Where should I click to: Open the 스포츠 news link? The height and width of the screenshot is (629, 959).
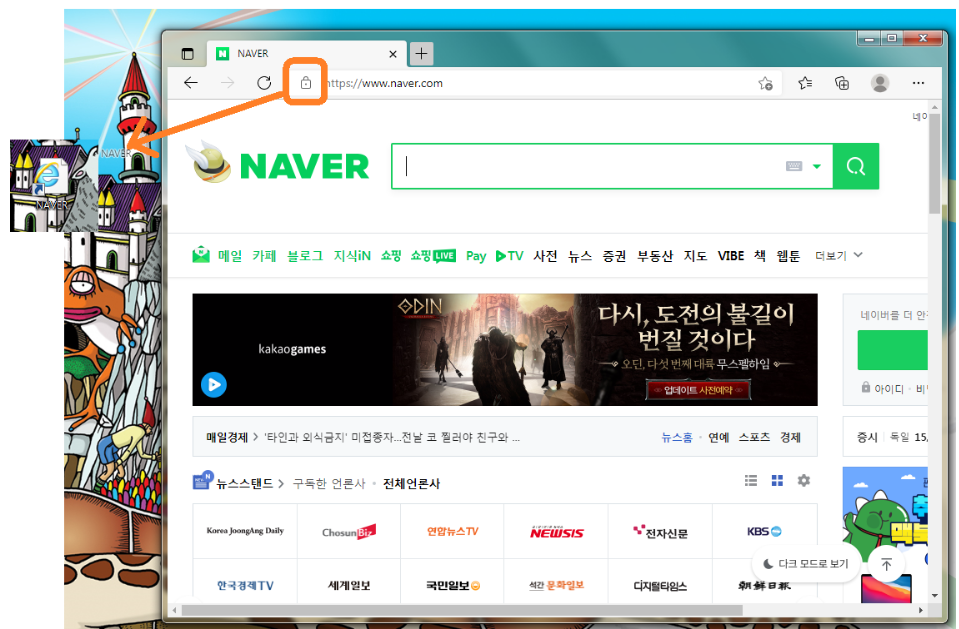pyautogui.click(x=754, y=437)
